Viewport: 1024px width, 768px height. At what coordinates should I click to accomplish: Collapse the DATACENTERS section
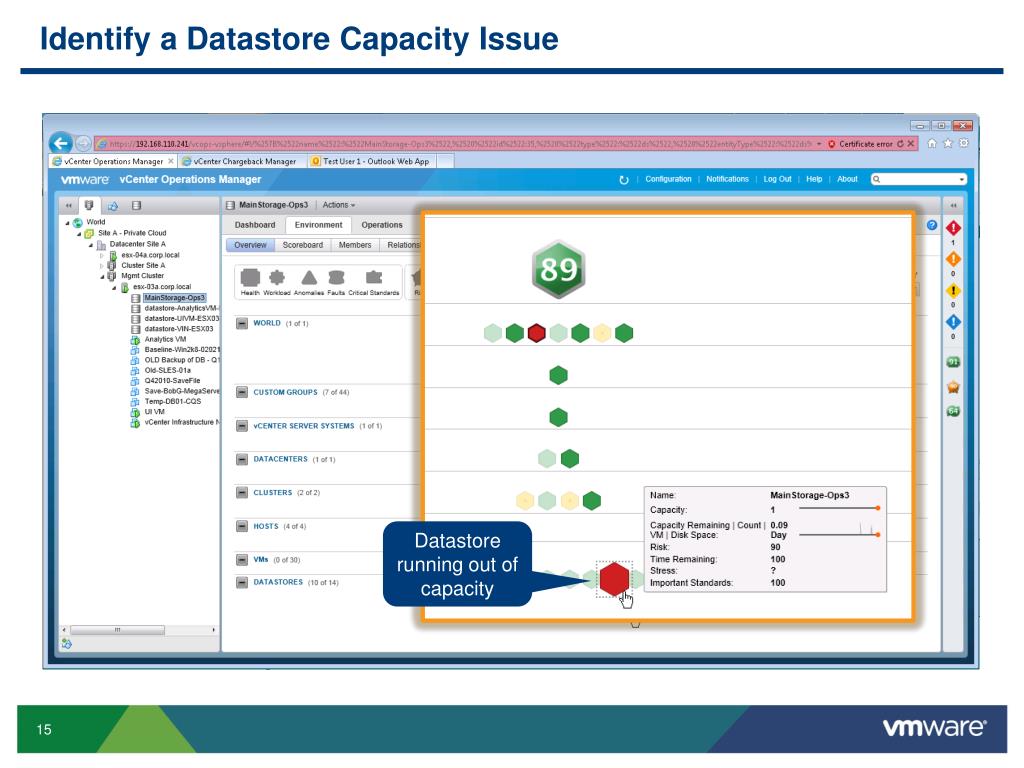tap(242, 459)
